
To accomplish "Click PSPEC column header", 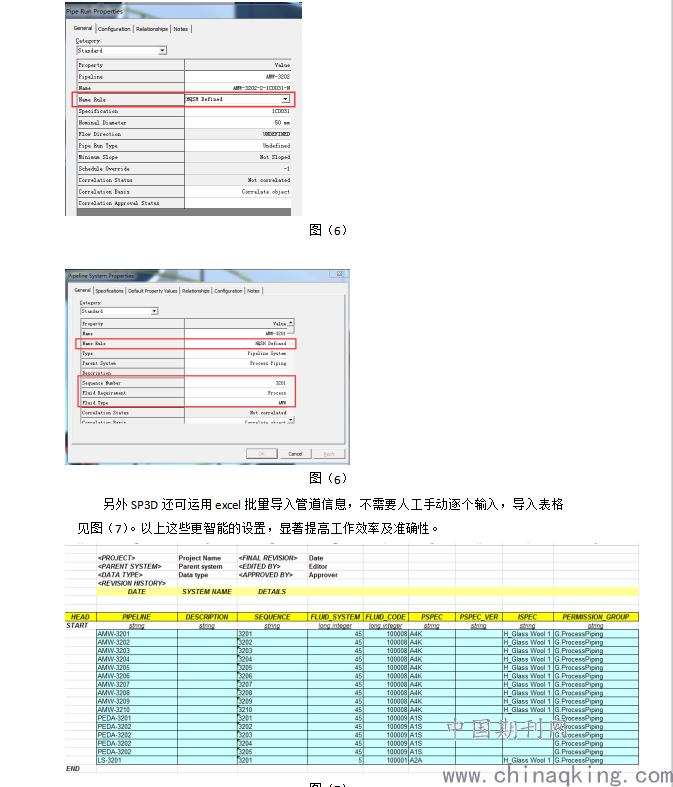I will click(x=432, y=617).
